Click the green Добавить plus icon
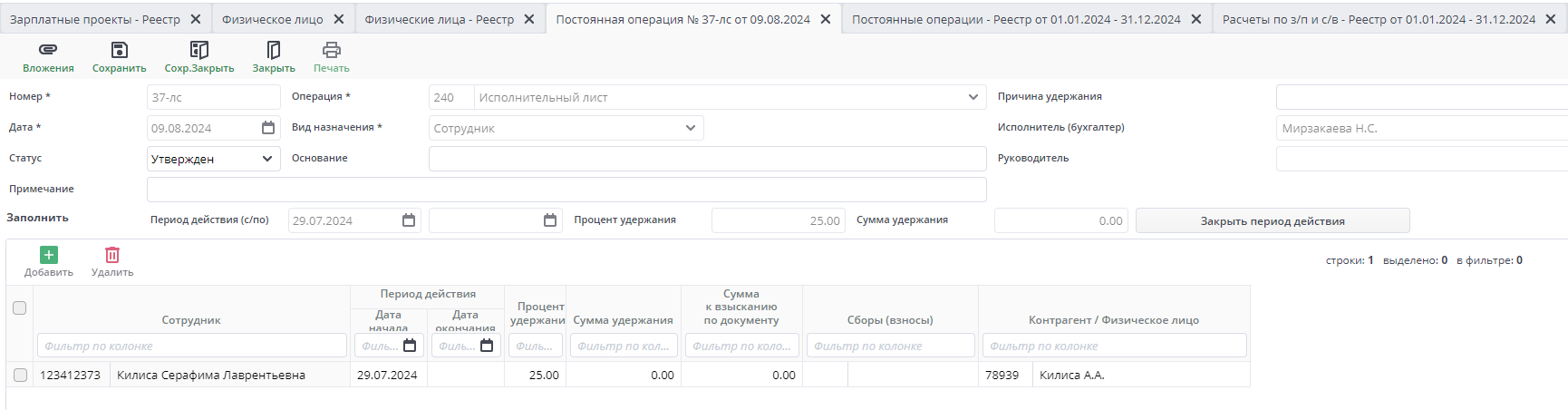 [x=49, y=255]
